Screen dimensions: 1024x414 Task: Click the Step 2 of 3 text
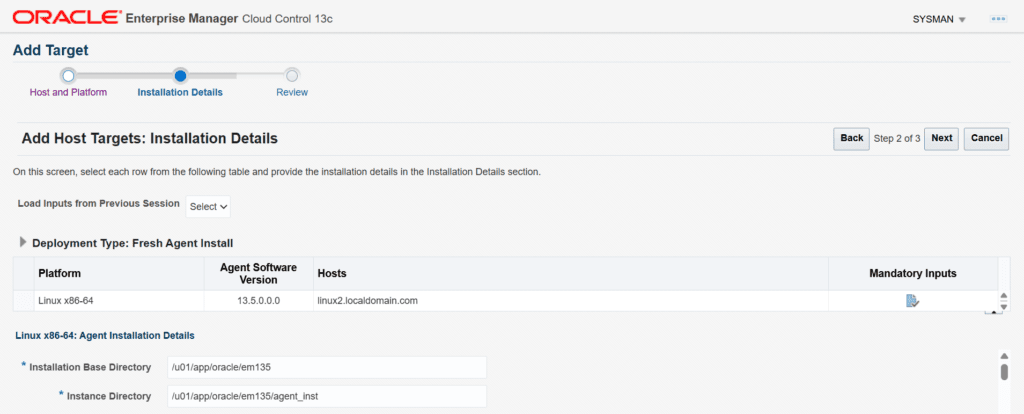tap(897, 138)
